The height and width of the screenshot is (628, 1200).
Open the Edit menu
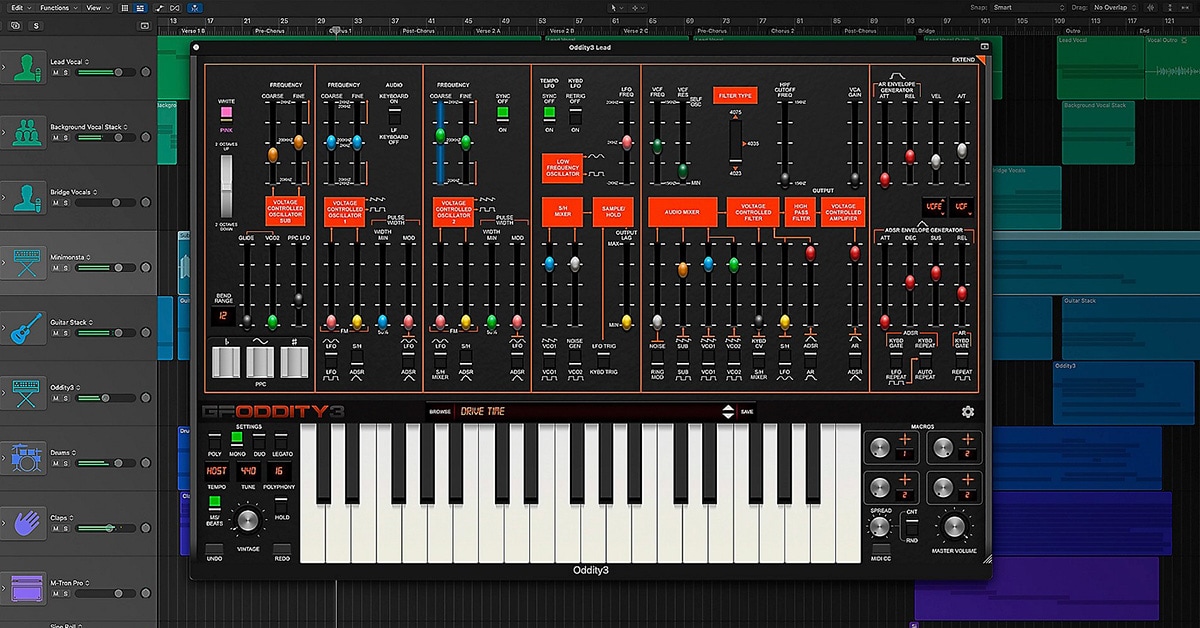(x=19, y=7)
